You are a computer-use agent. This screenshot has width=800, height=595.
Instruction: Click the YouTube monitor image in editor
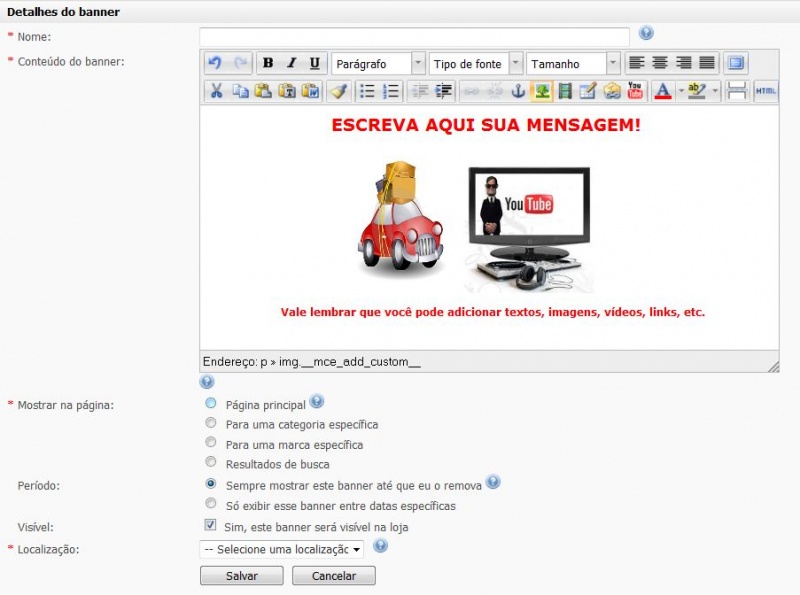529,229
